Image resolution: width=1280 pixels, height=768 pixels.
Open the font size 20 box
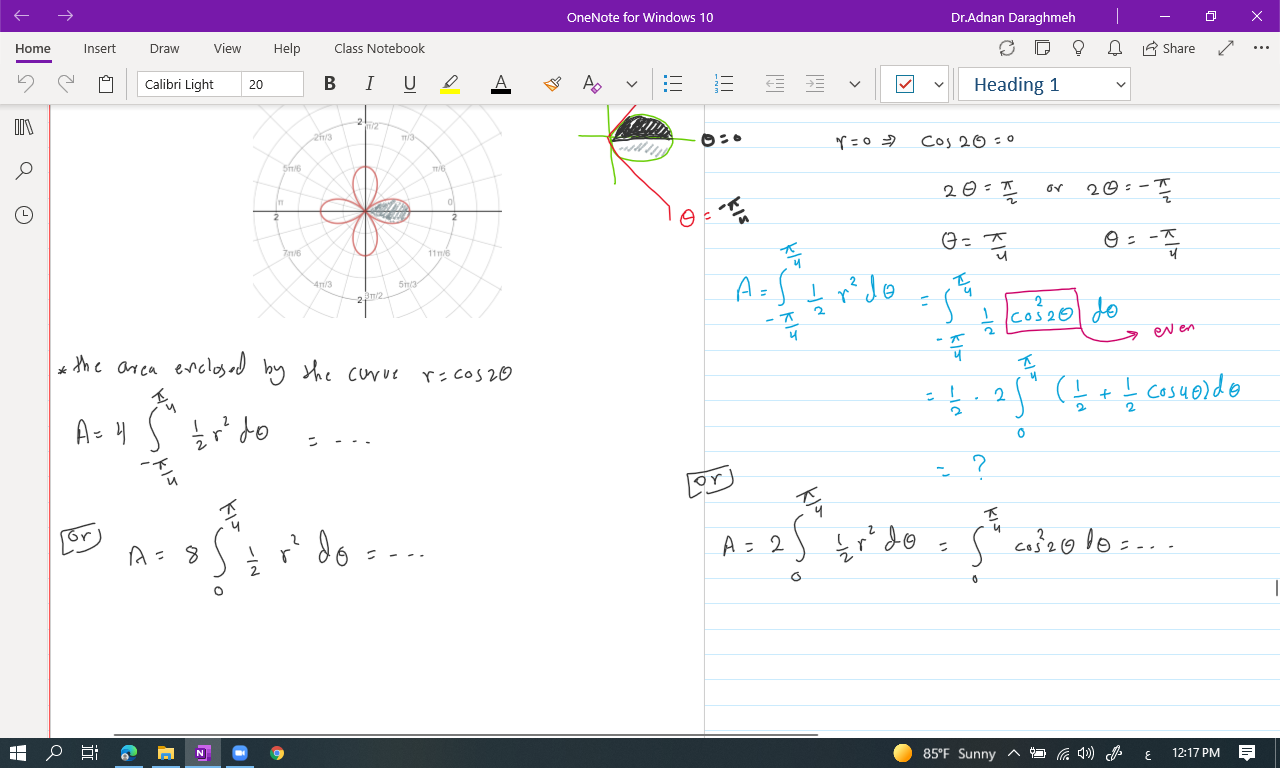272,84
